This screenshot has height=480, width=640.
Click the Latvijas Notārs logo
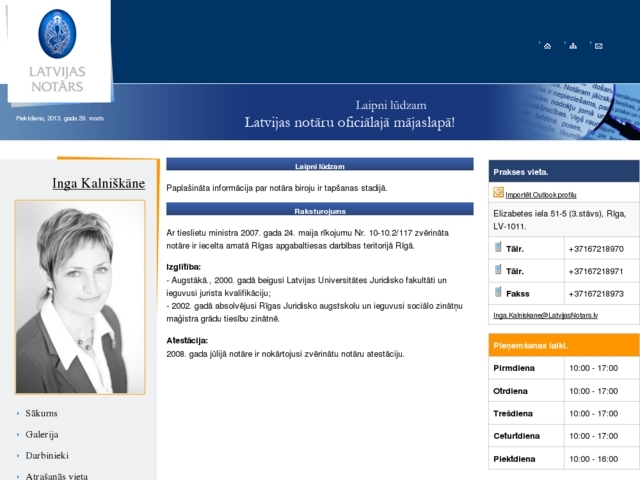[57, 51]
